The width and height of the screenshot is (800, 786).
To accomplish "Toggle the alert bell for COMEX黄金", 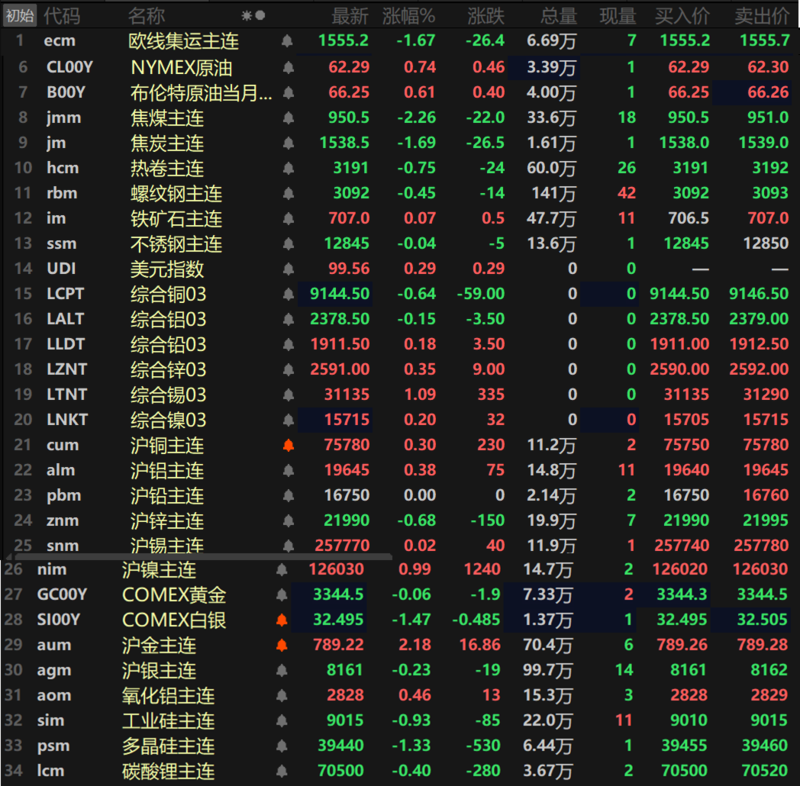I will pyautogui.click(x=282, y=595).
